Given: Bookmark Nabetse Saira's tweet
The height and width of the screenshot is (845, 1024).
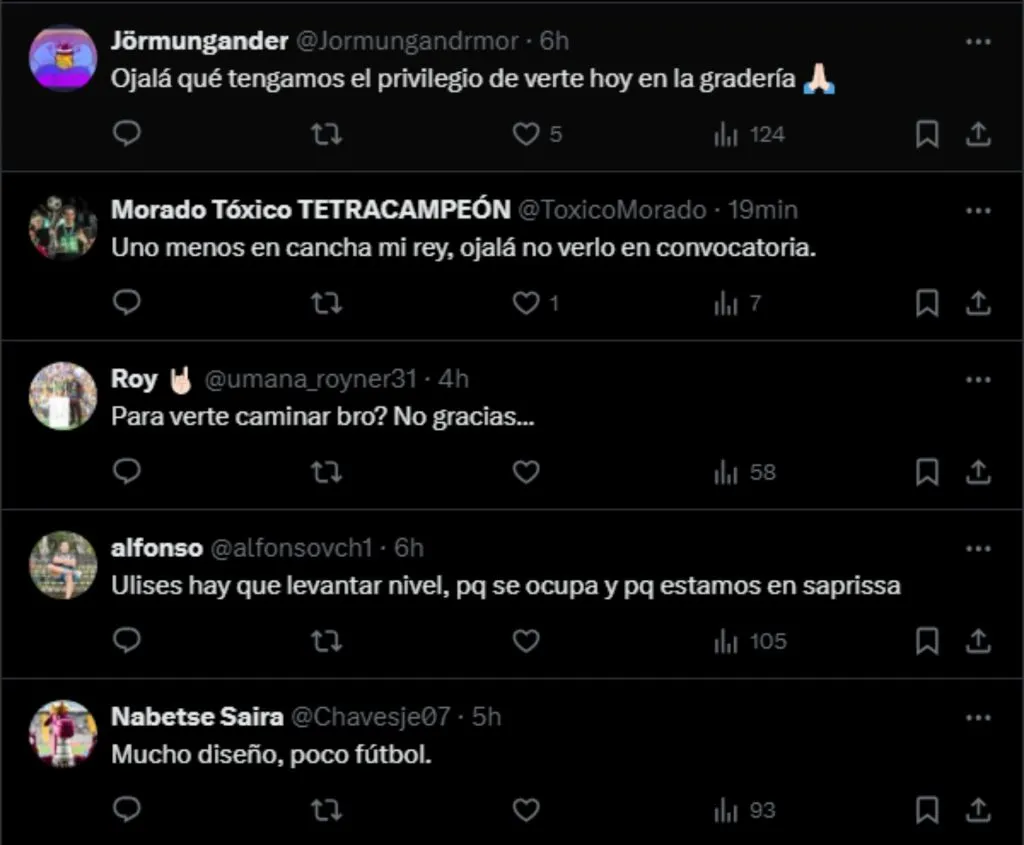Looking at the screenshot, I should click(x=928, y=810).
